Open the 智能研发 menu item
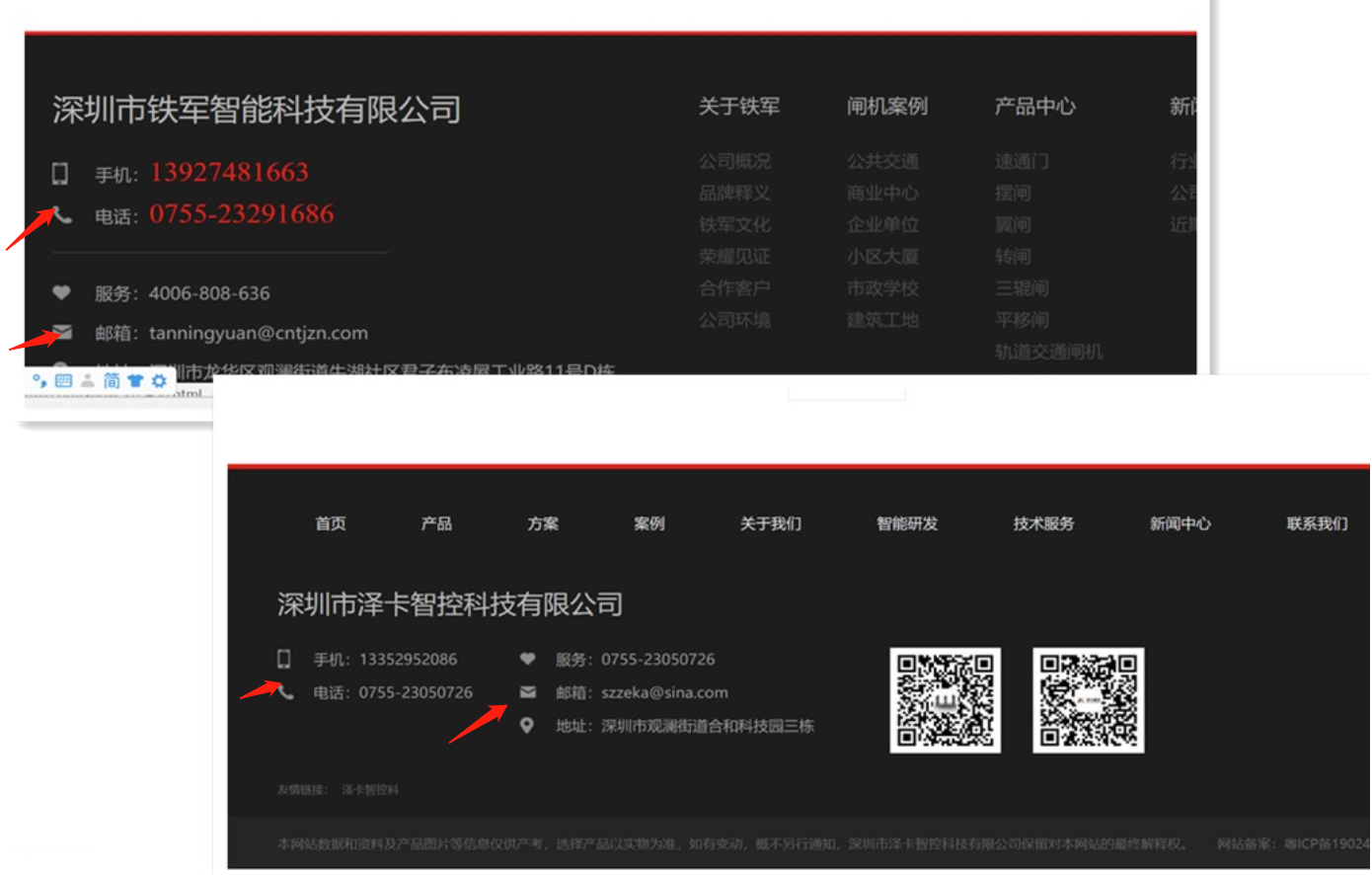This screenshot has height=875, width=1372. [x=907, y=523]
